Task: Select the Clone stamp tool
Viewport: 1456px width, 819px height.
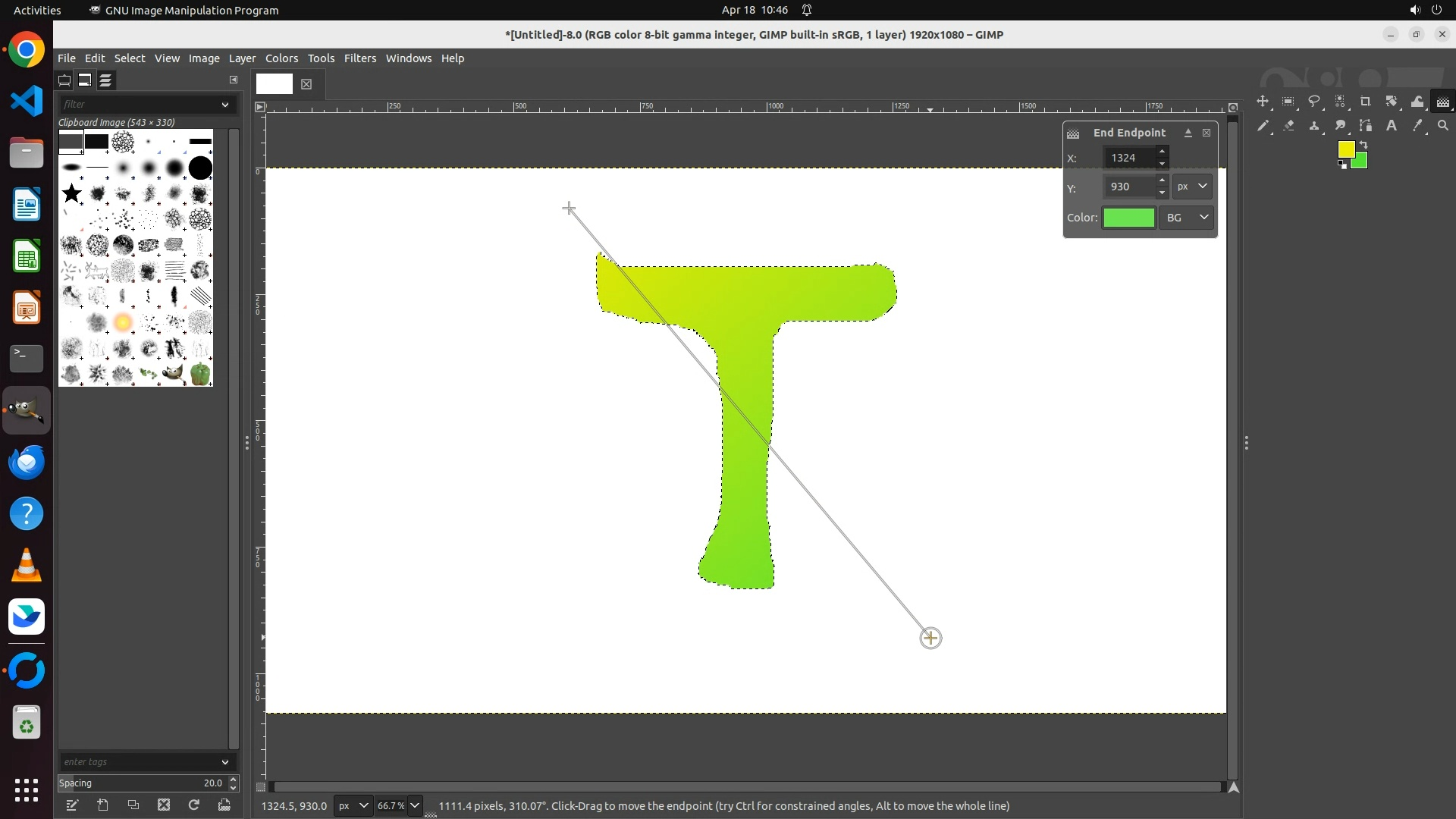Action: [x=1314, y=126]
